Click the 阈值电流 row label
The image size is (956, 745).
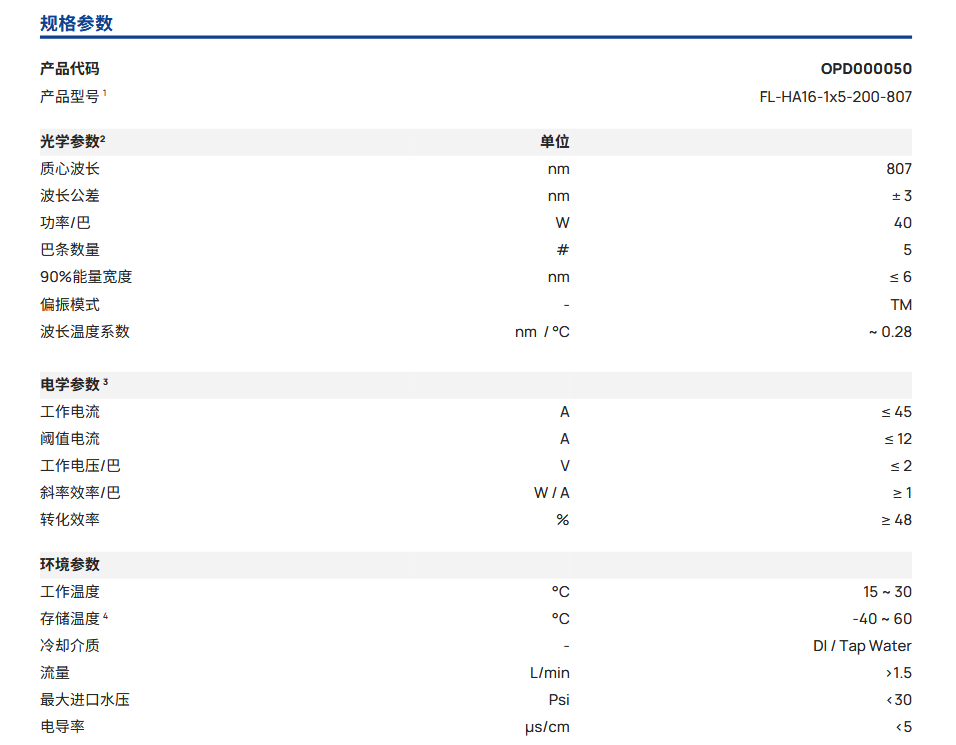point(70,439)
